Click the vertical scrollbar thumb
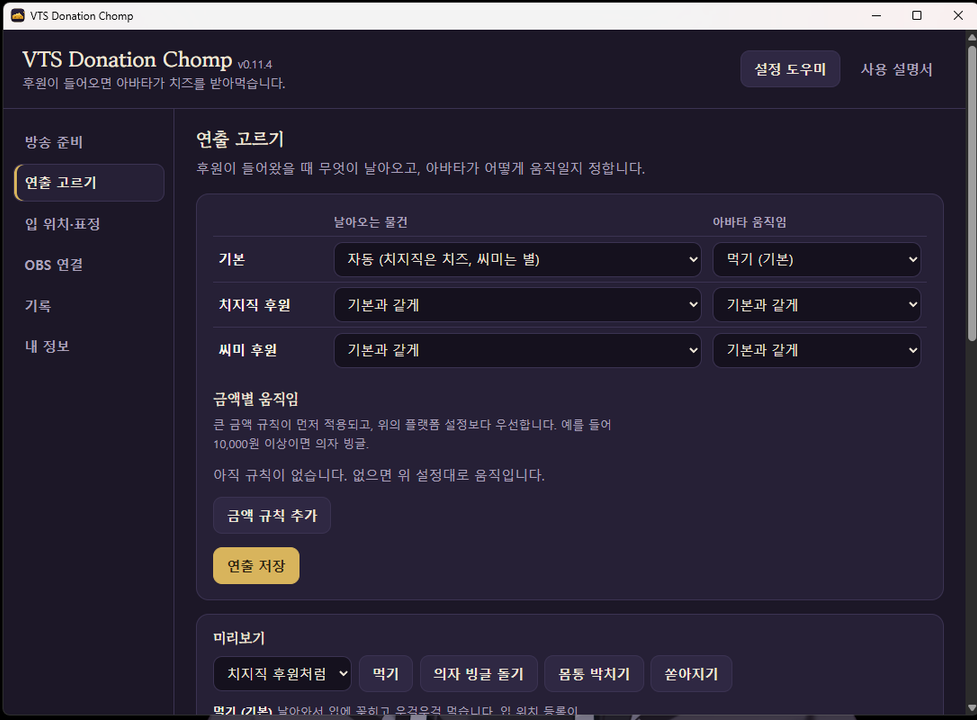Screen dimensions: 977x720 coord(971,192)
